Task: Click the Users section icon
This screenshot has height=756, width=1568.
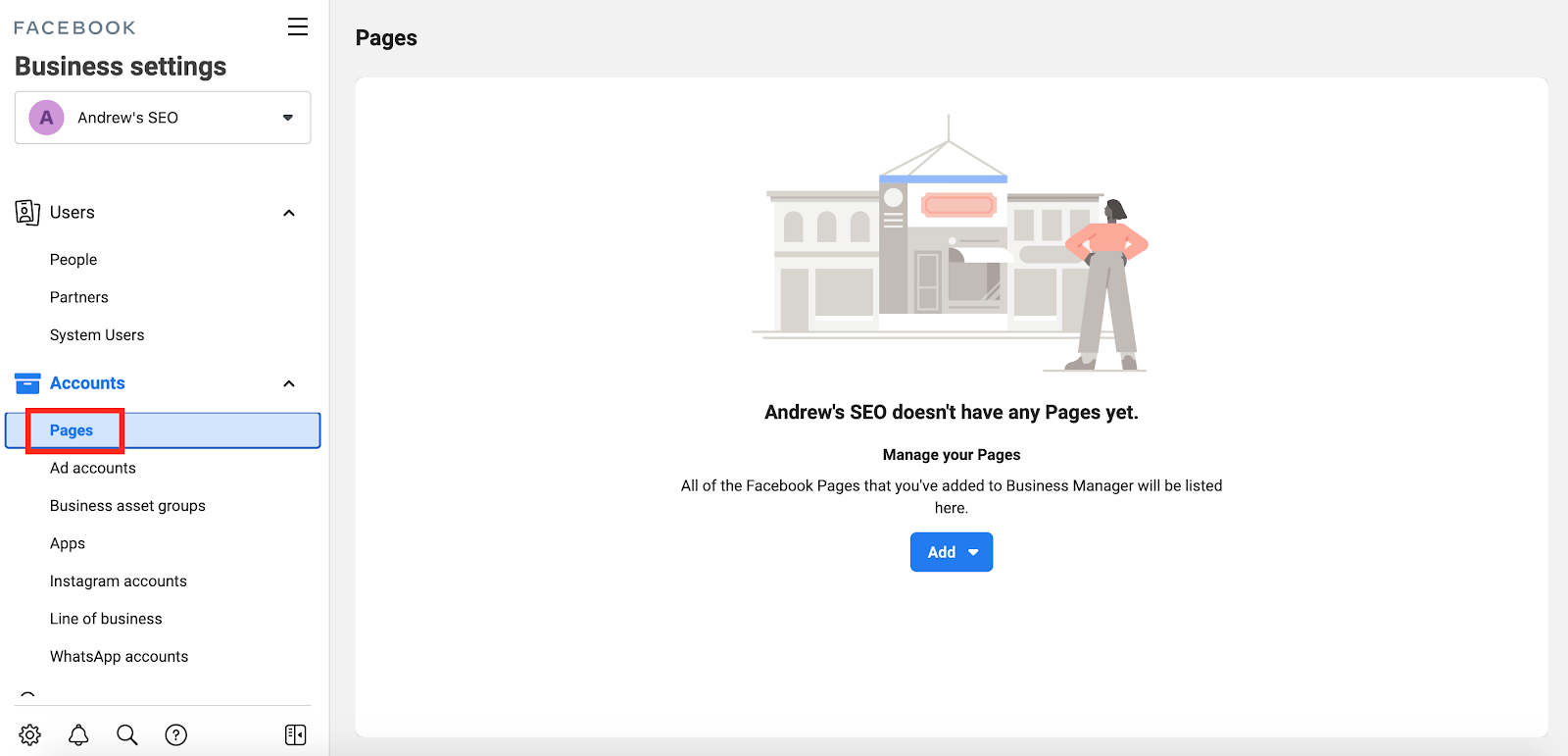Action: pyautogui.click(x=27, y=212)
